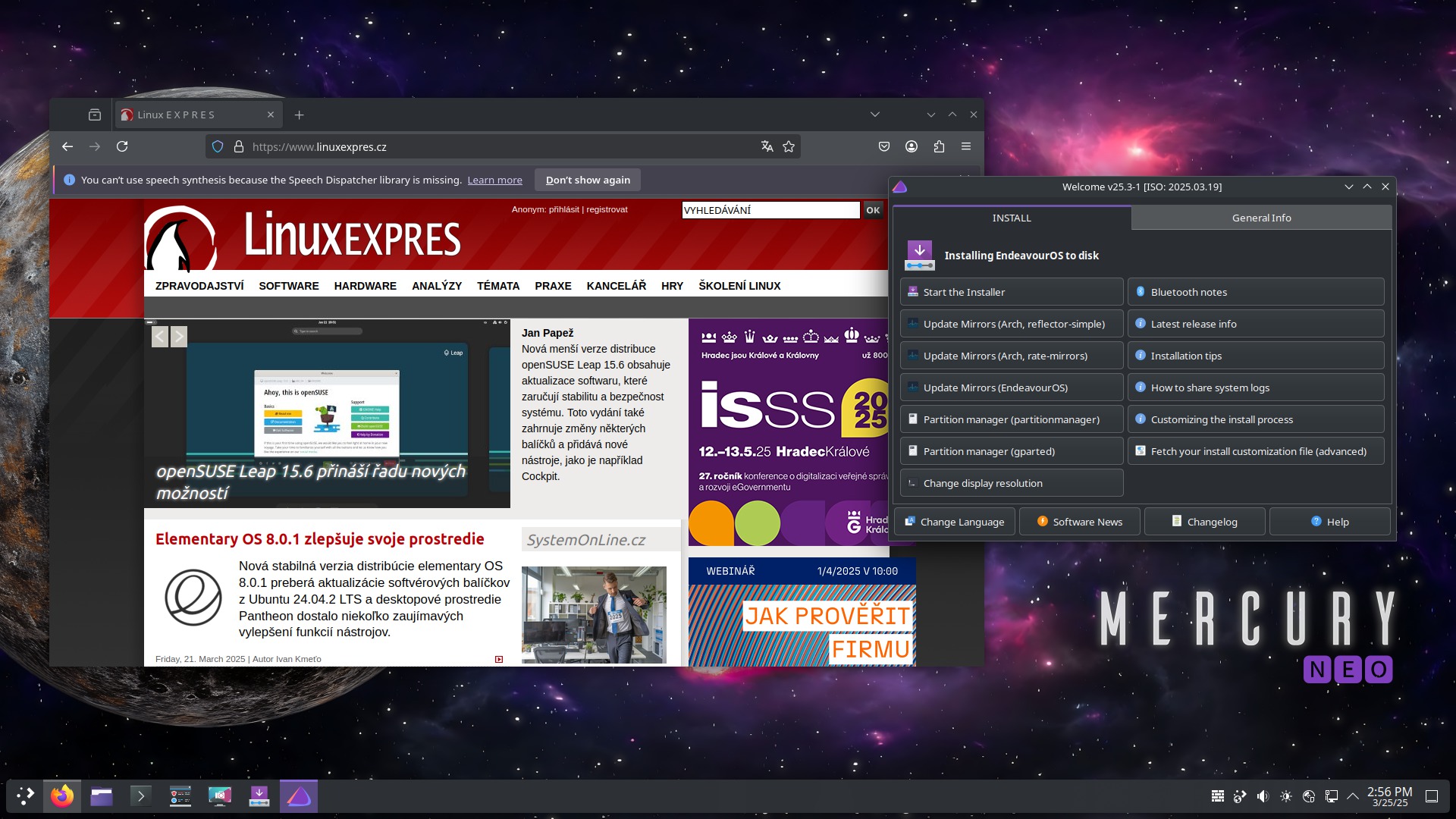Click the VYHLEDÁVÁNÍ search field

(770, 210)
